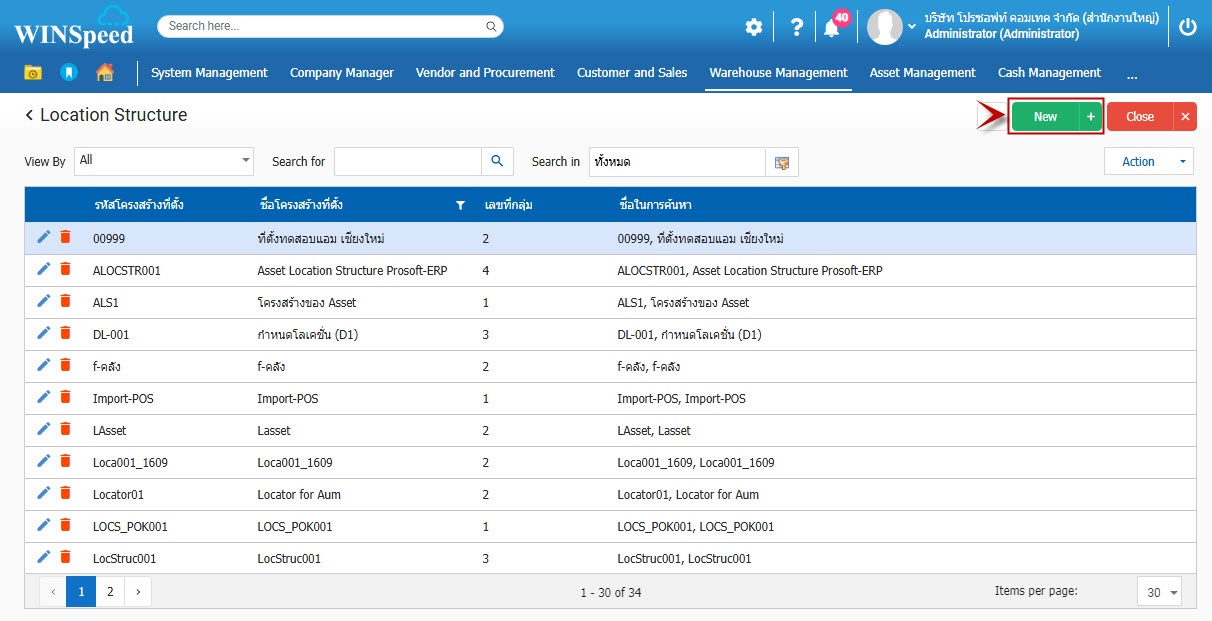Select the code cell f-คลัง
This screenshot has width=1212, height=621.
point(107,367)
